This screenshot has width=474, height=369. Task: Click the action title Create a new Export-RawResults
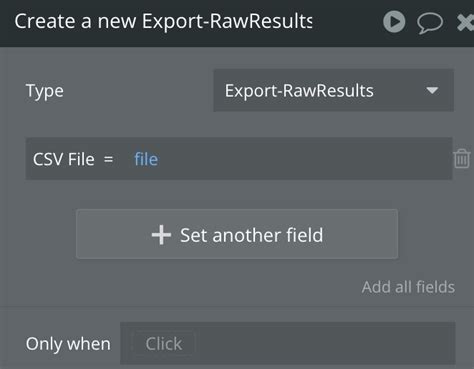click(163, 21)
